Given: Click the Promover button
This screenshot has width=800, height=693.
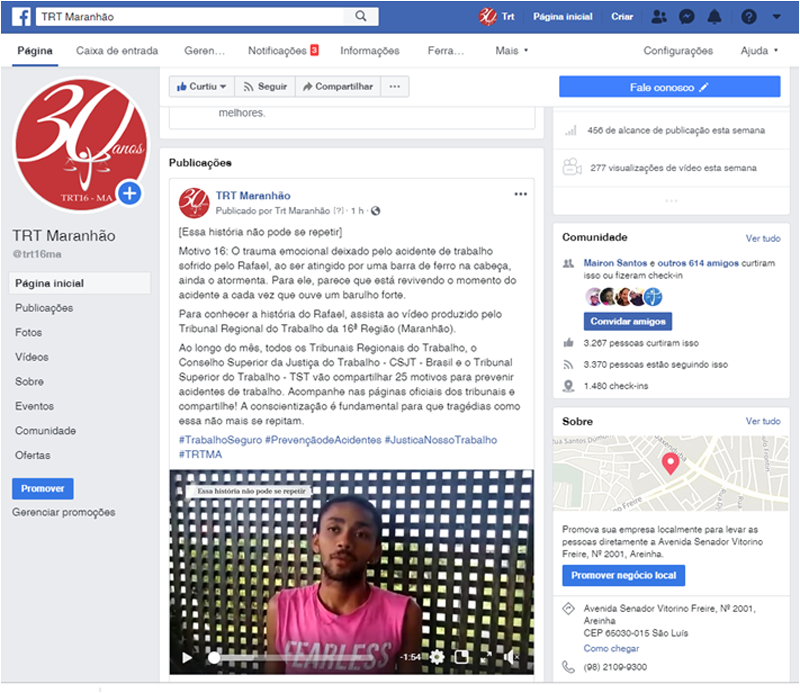Looking at the screenshot, I should pyautogui.click(x=43, y=488).
